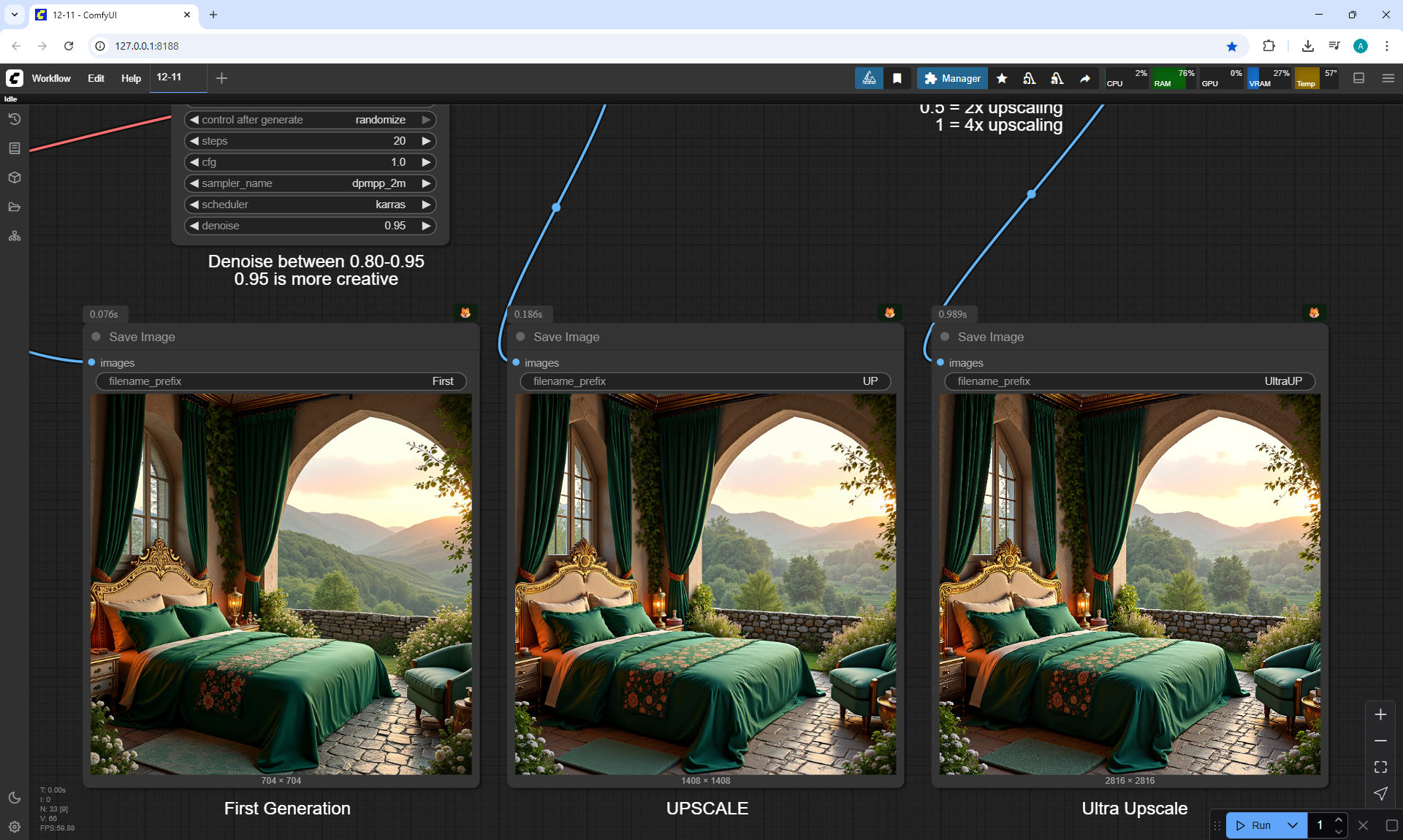
Task: Click fit view icon in canvas controls
Action: coord(1380,767)
